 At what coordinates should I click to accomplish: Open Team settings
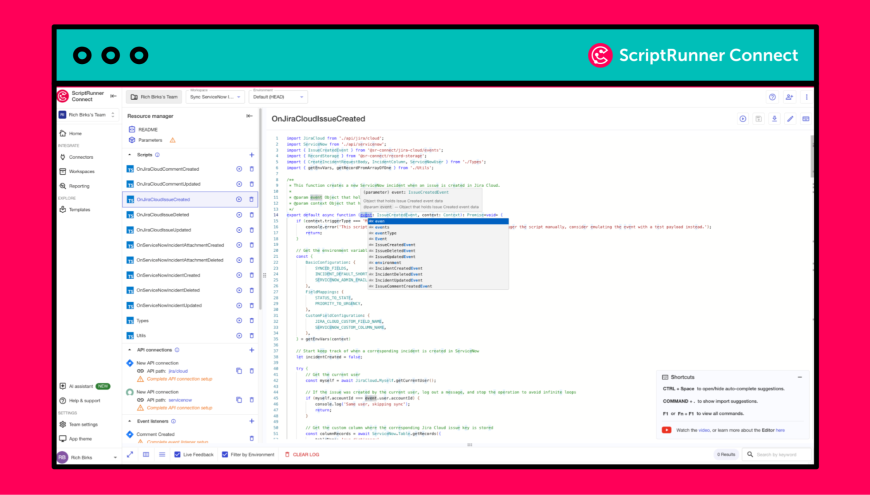coord(78,425)
